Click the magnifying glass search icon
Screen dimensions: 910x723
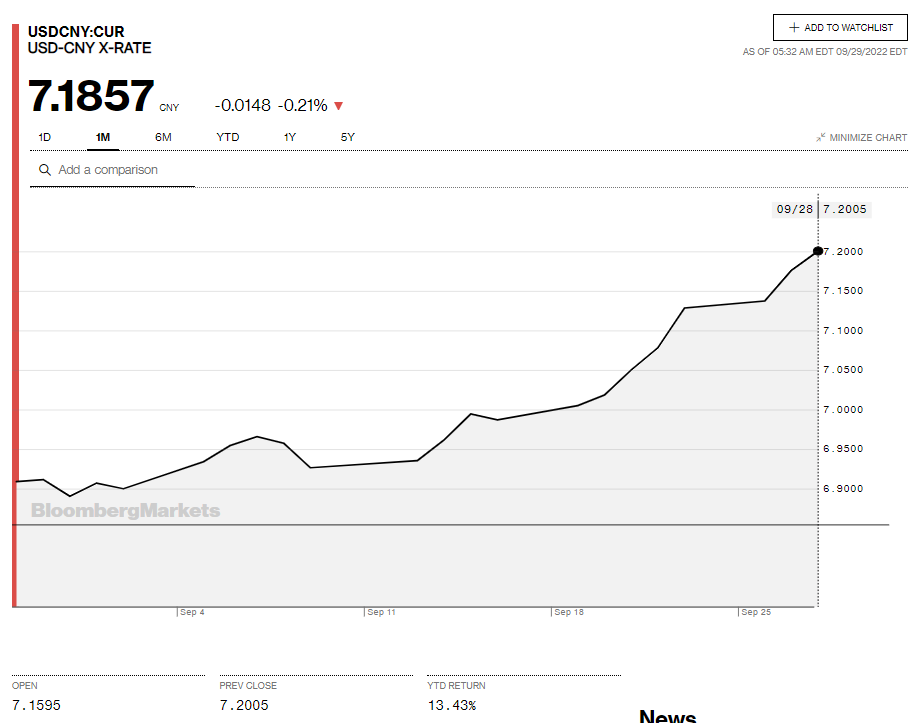45,170
